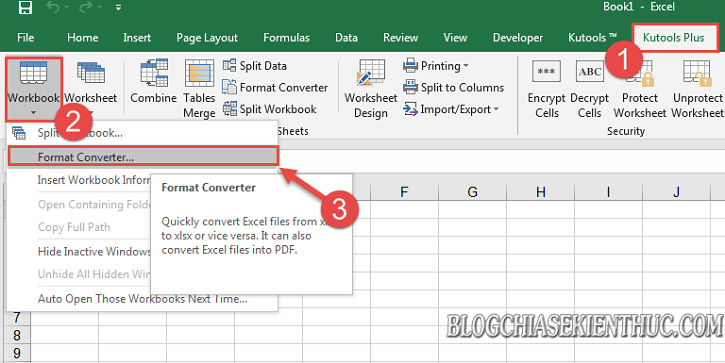Switch to the Insert tab
Viewport: 725px width, 363px height.
[137, 37]
